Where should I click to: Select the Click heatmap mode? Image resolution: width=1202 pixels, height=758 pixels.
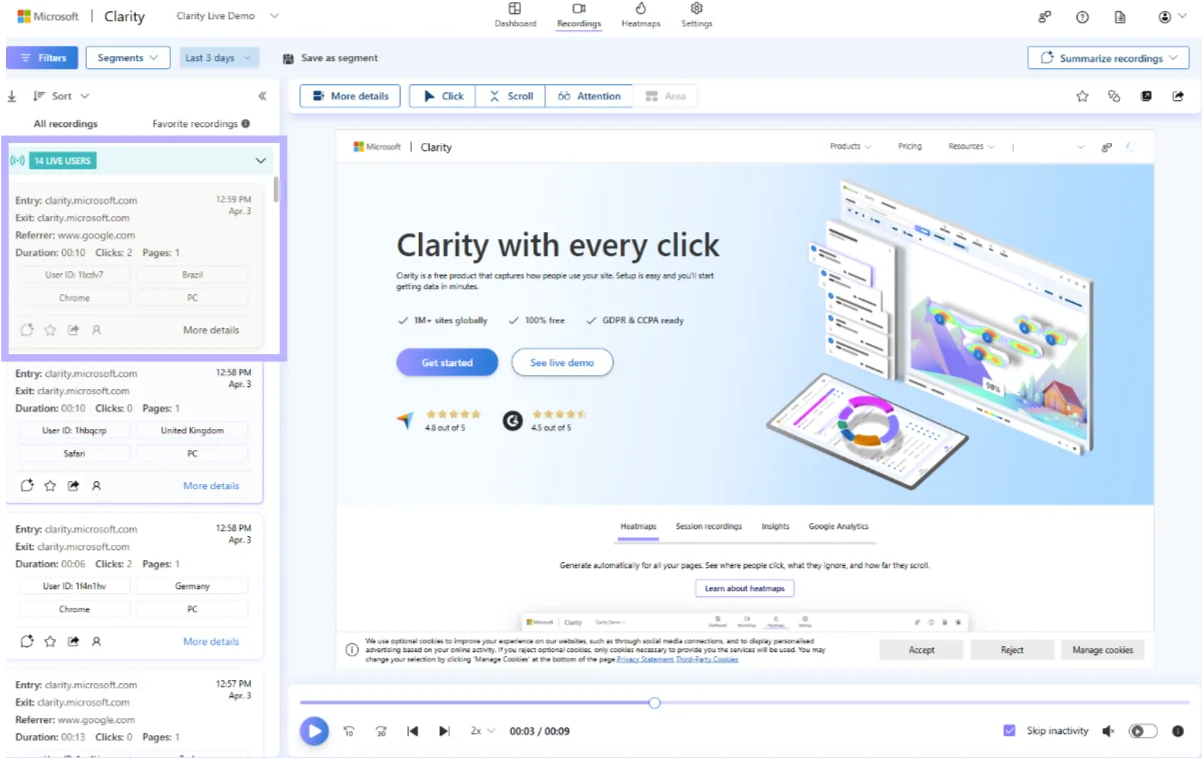443,96
